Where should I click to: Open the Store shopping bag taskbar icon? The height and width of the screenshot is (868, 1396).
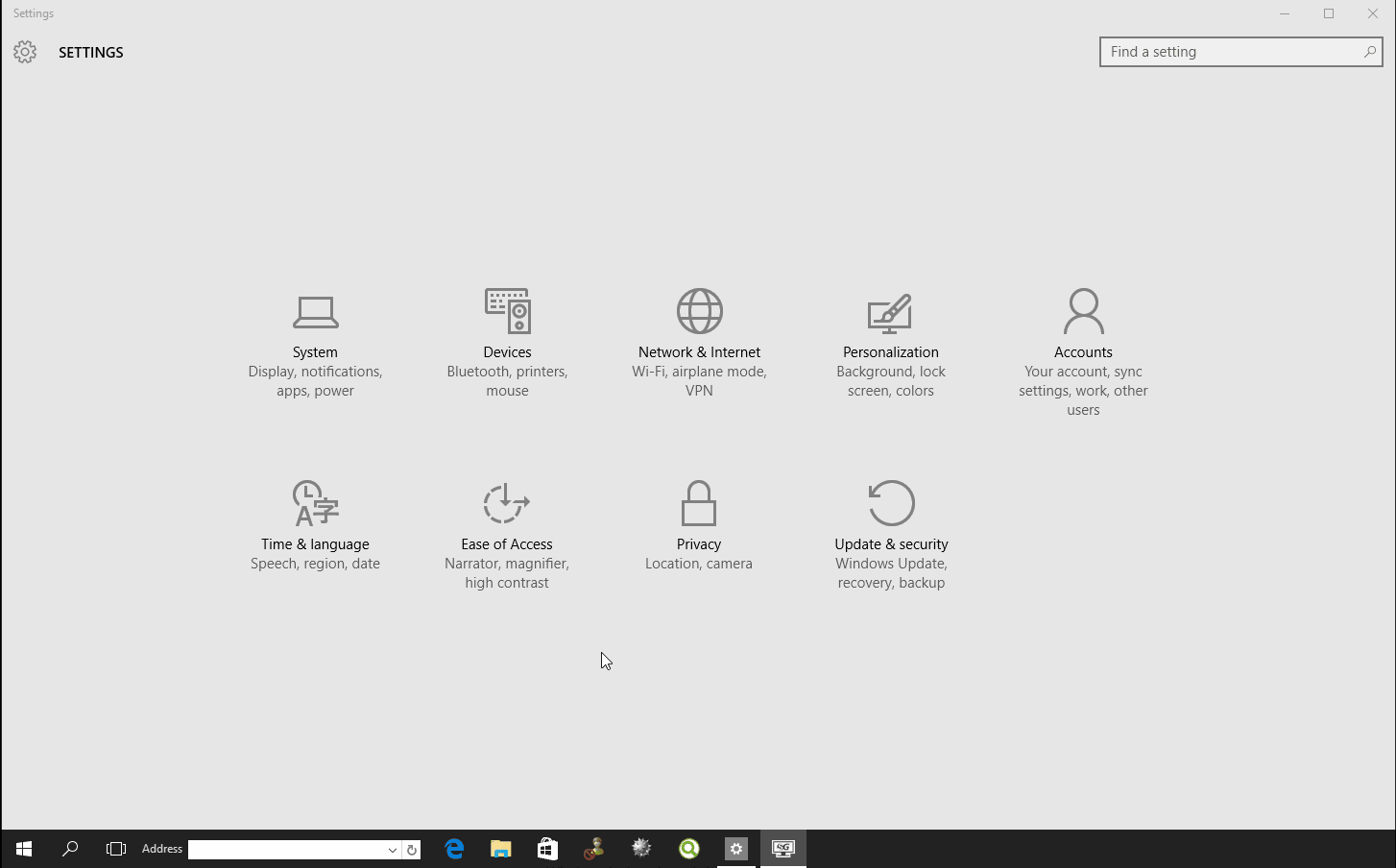click(547, 849)
